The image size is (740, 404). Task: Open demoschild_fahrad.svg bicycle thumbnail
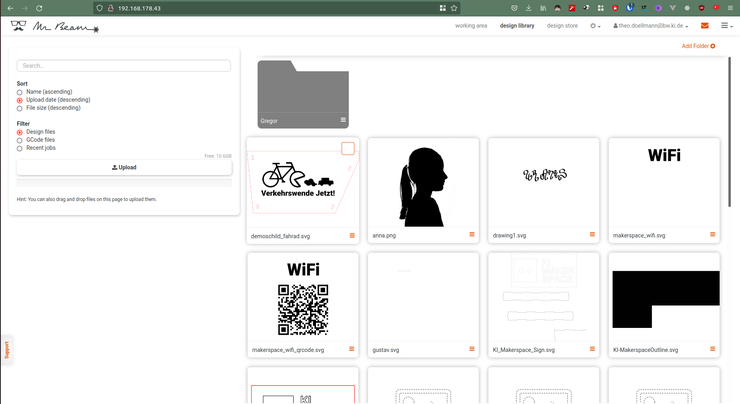pos(303,183)
